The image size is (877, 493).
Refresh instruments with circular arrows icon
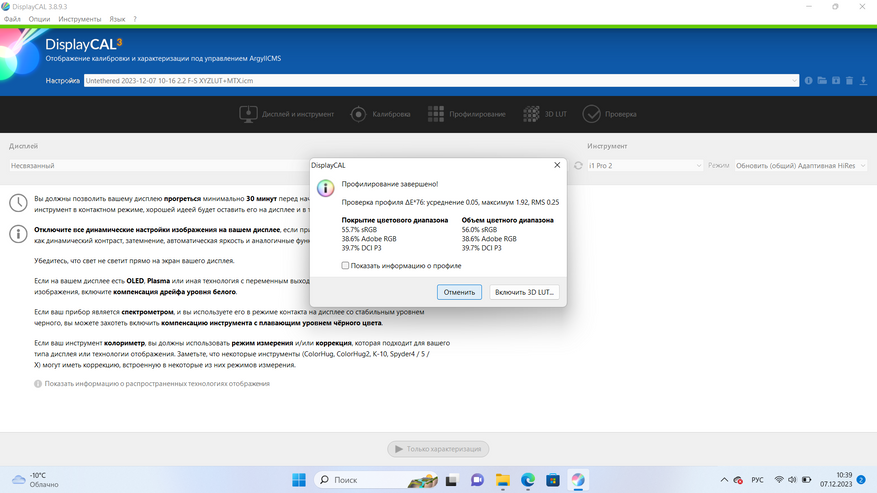[x=578, y=166]
